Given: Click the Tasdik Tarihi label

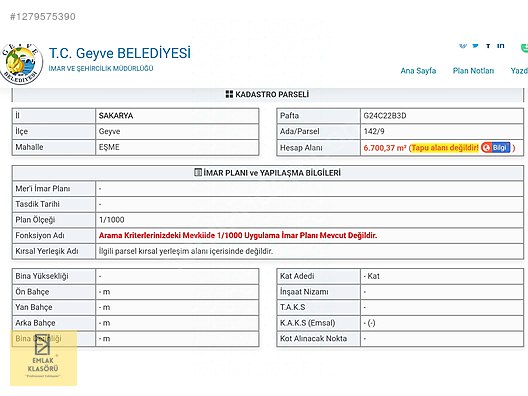Looking at the screenshot, I should click(x=37, y=204).
